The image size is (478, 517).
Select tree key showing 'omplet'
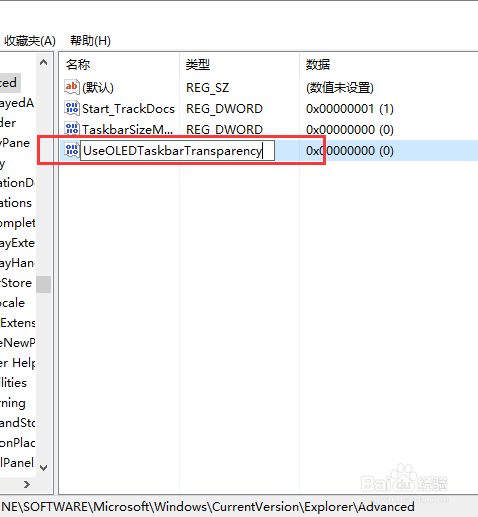coord(17,223)
